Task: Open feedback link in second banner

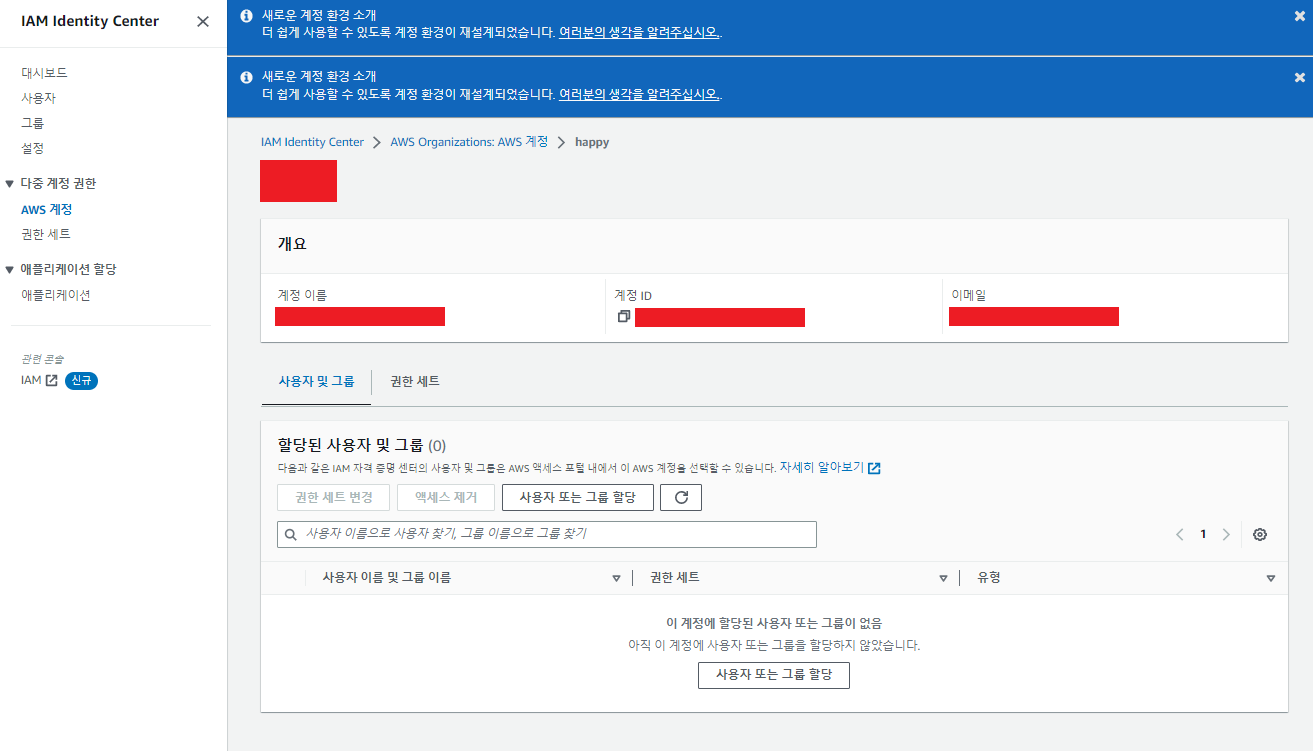Action: [640, 94]
